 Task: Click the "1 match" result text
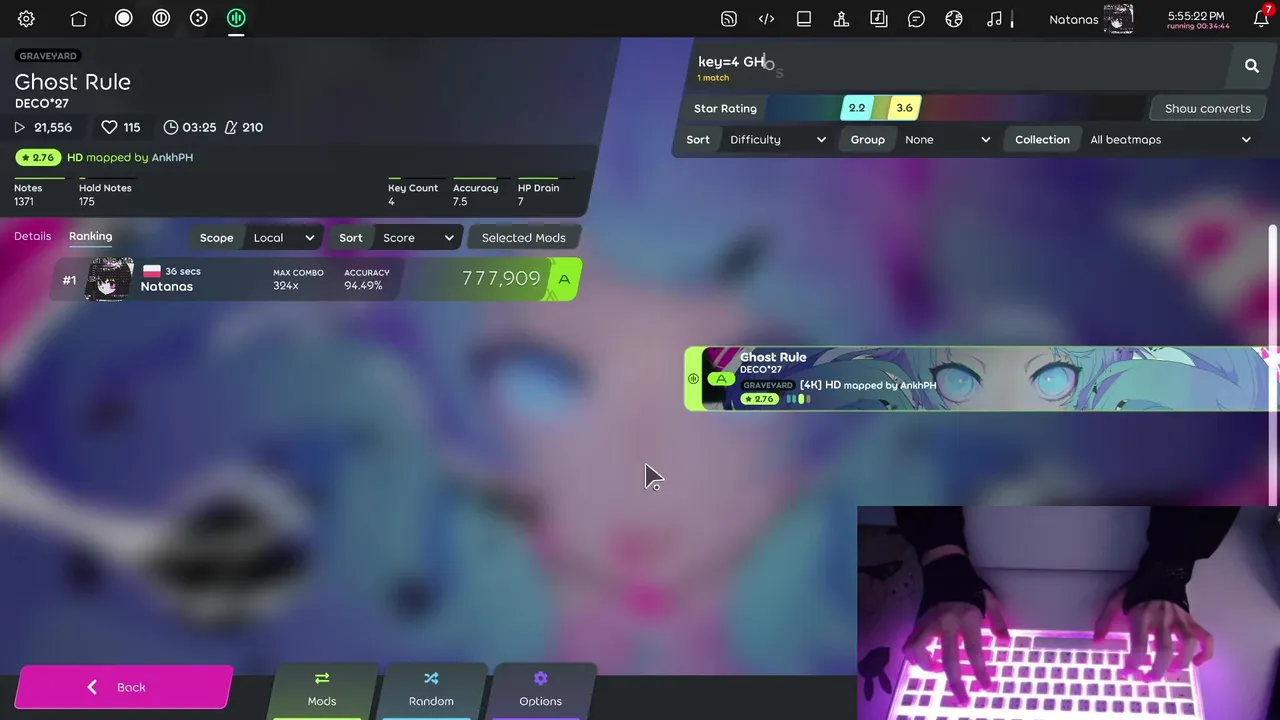(713, 78)
